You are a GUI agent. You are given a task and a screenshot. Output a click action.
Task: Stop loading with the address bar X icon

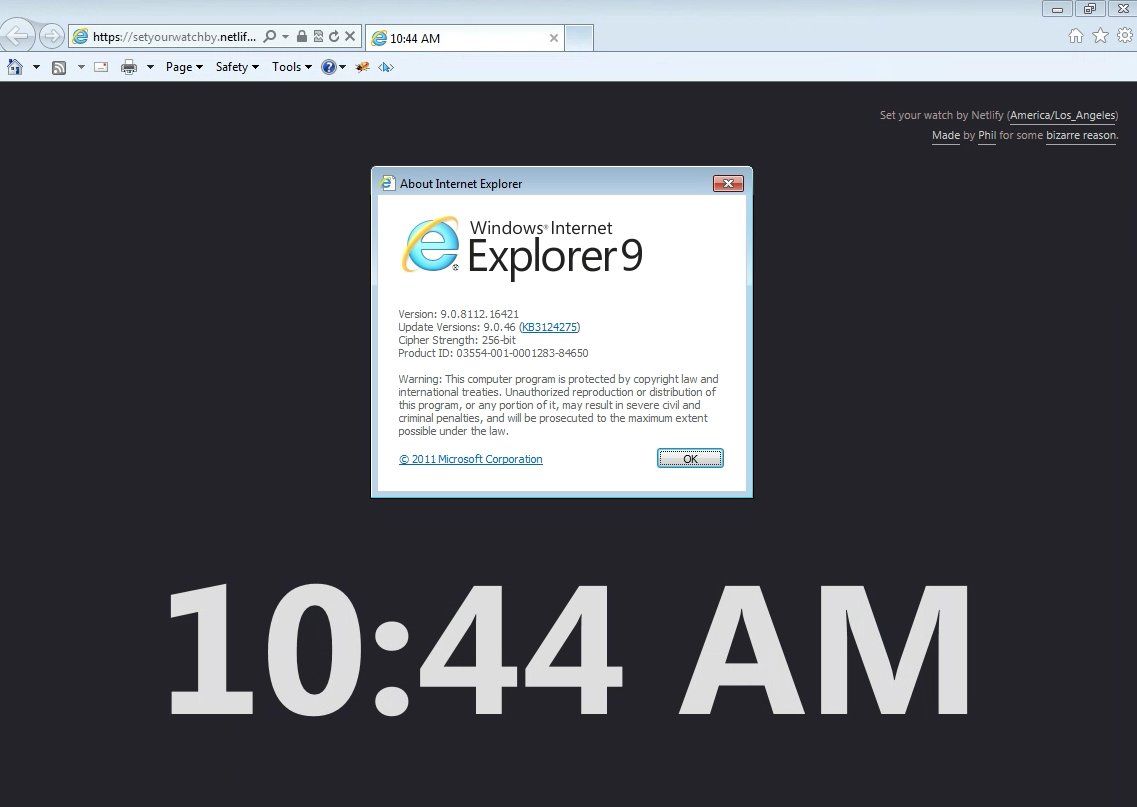[350, 36]
